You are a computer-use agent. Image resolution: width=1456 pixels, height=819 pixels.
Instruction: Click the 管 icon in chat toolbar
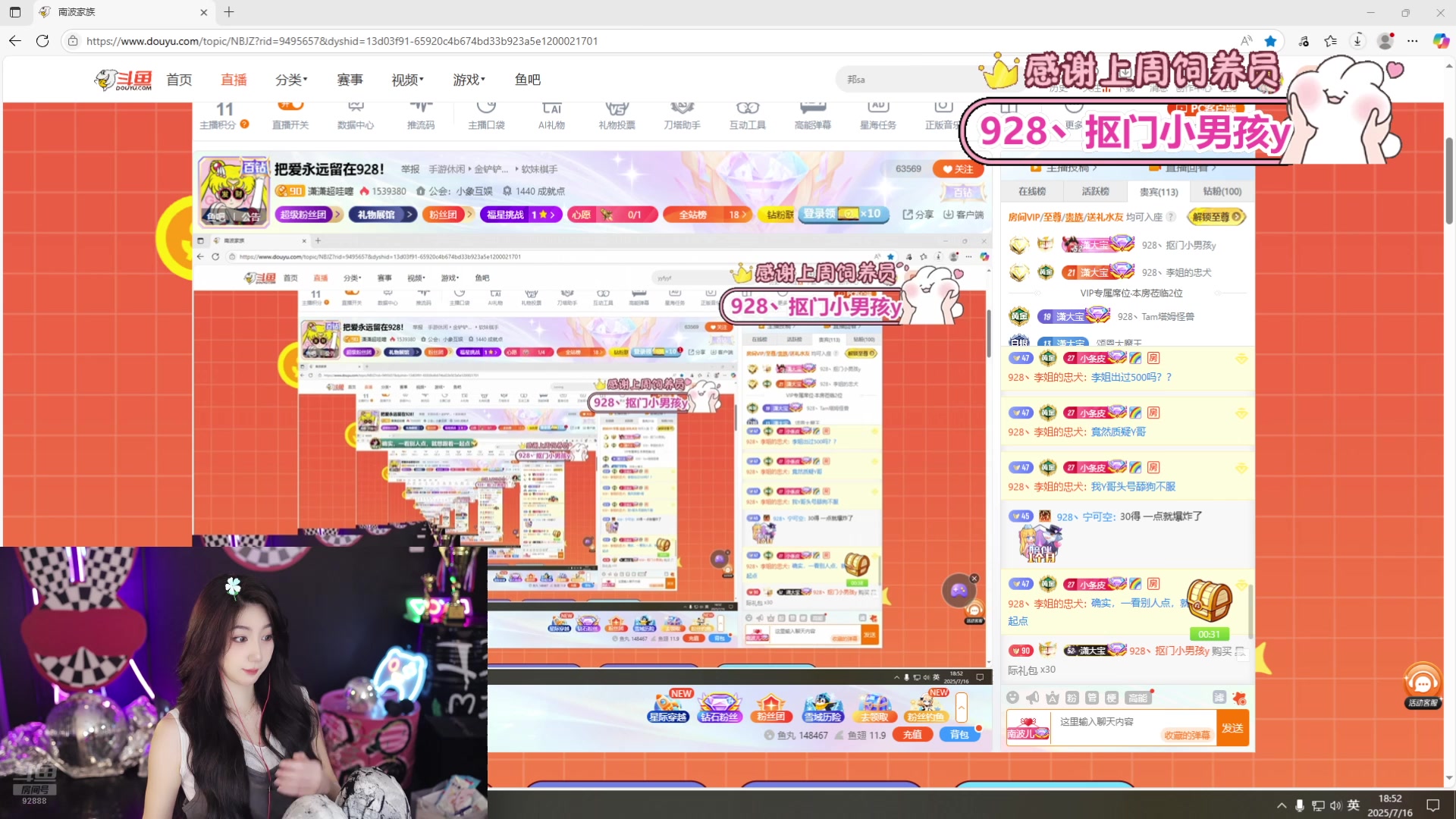(1091, 698)
